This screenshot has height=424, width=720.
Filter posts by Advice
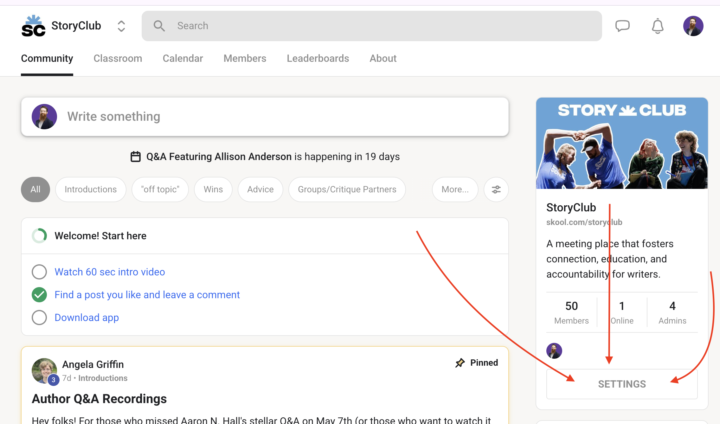click(260, 189)
